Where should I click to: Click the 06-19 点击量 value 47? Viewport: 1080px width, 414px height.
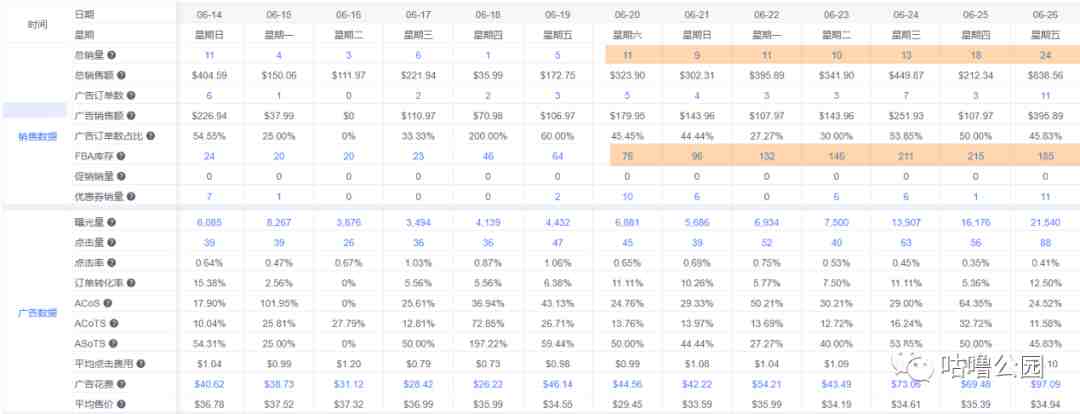coord(557,242)
